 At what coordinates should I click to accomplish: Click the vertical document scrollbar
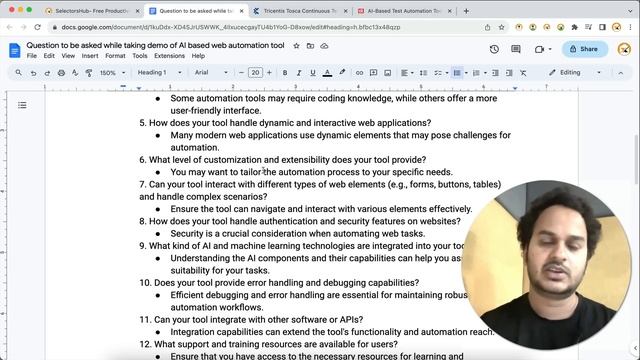click(x=636, y=159)
